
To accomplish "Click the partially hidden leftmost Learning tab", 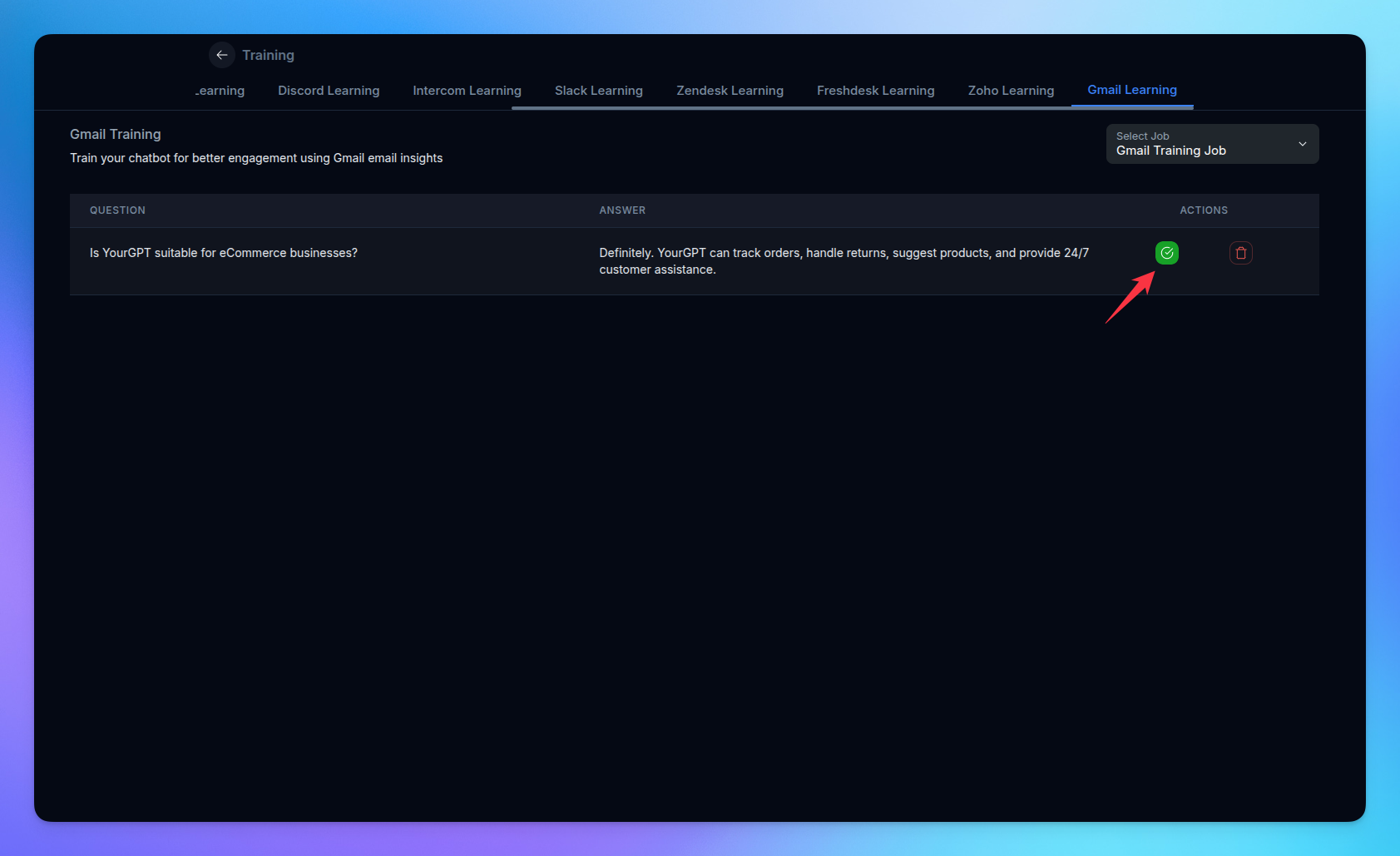I will tap(220, 91).
